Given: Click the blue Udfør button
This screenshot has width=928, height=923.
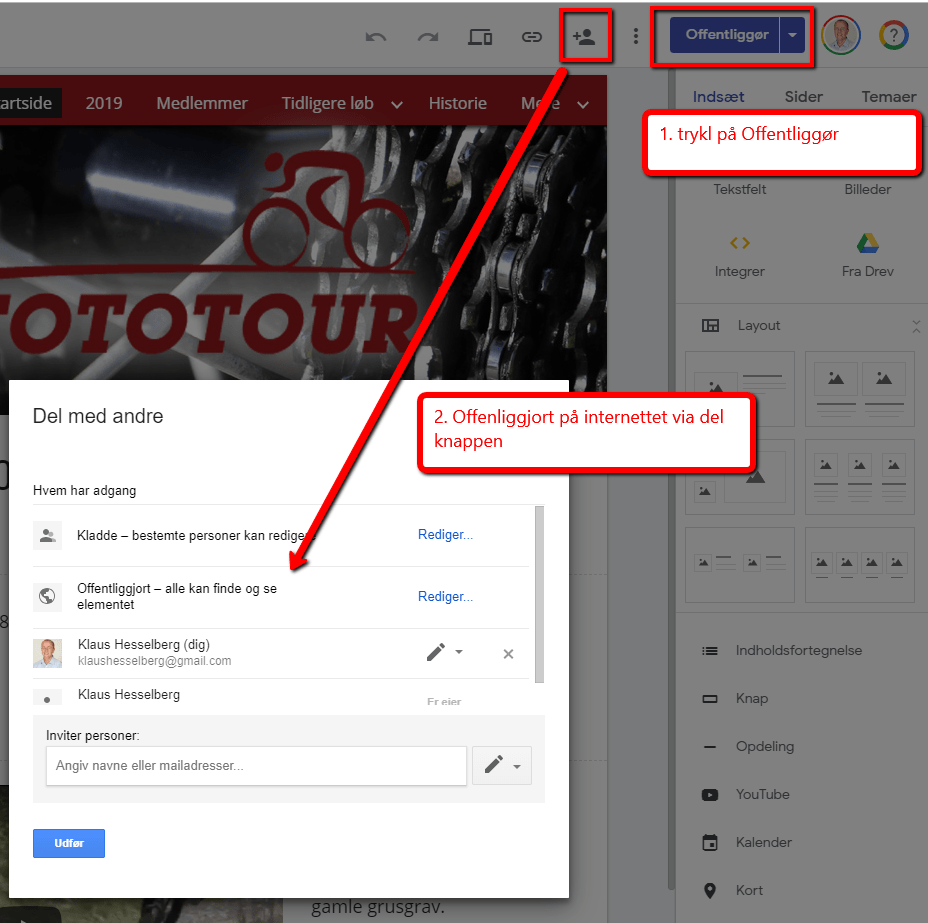Looking at the screenshot, I should (69, 843).
